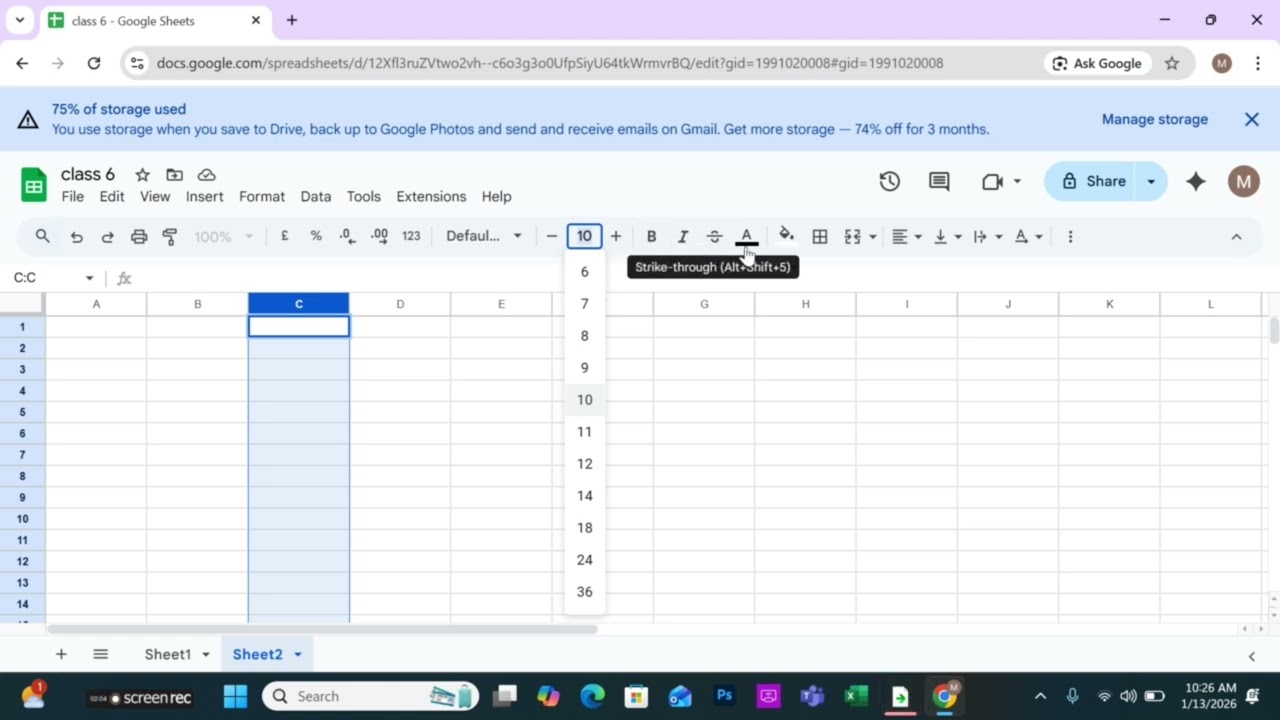Hide the menus with collapse arrow
The width and height of the screenshot is (1280, 720).
coord(1236,236)
